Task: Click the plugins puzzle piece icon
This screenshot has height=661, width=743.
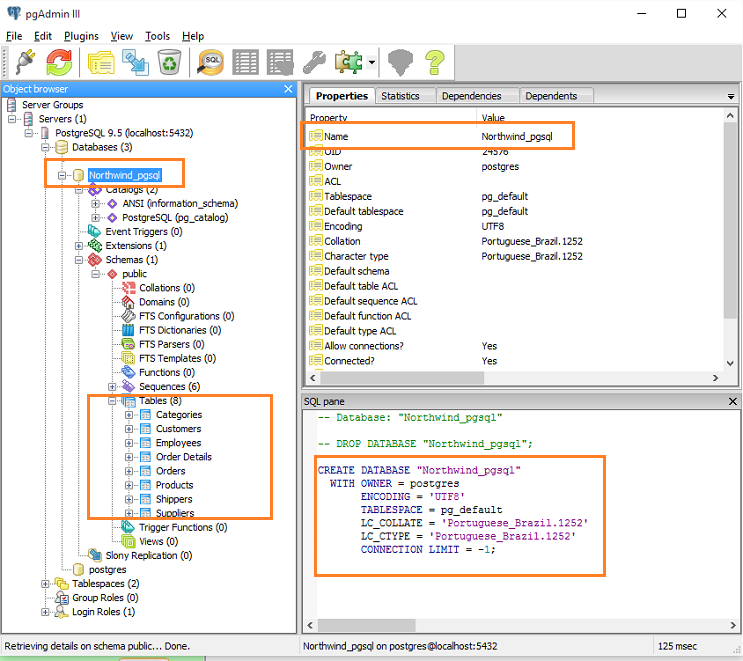Action: (x=348, y=62)
